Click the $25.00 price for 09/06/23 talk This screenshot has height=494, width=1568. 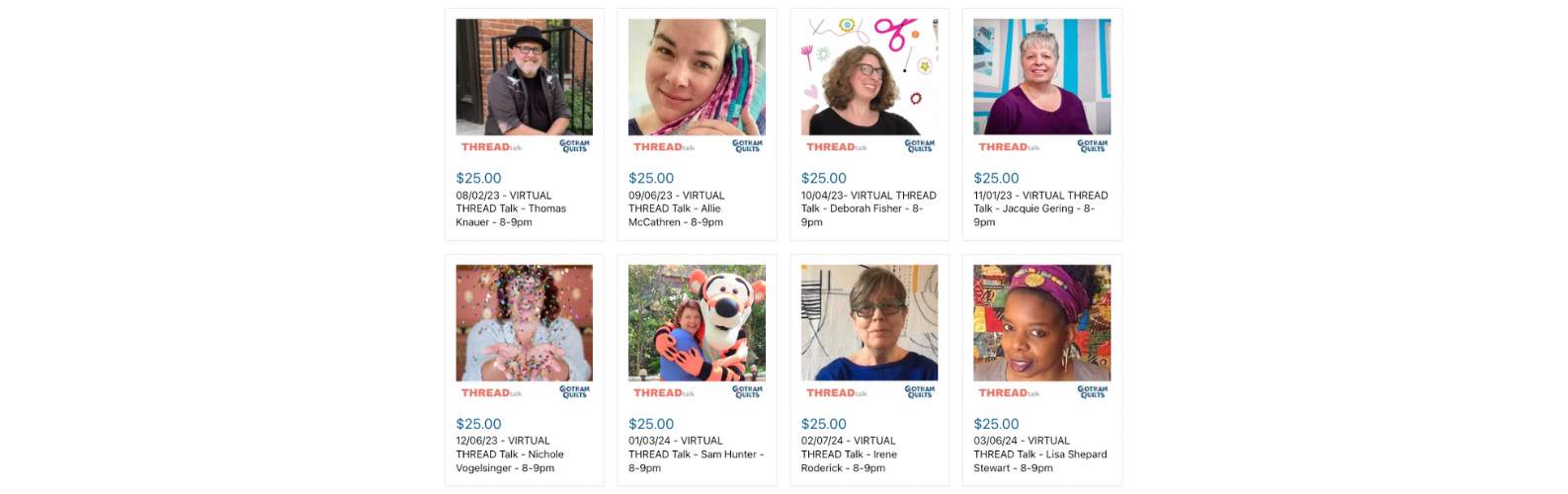(651, 179)
